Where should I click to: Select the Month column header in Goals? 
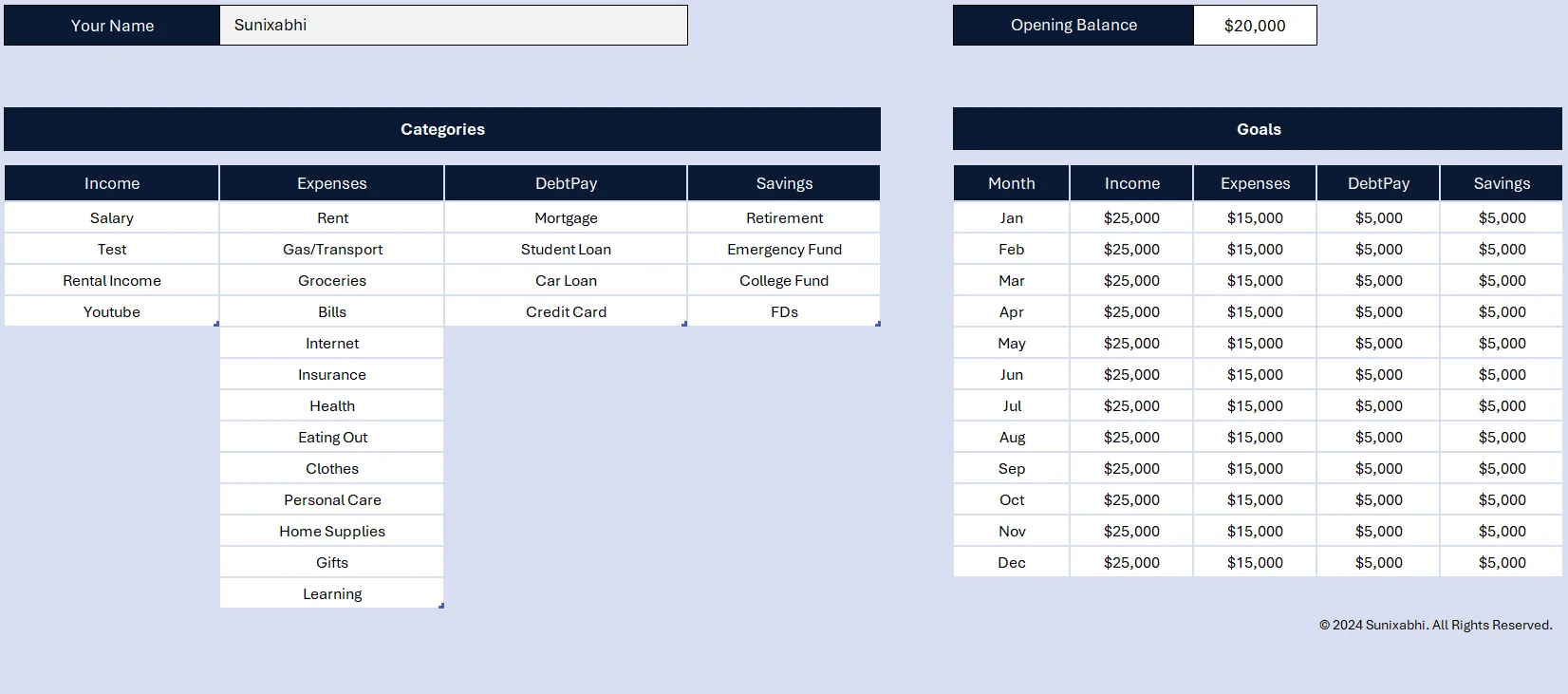1011,182
